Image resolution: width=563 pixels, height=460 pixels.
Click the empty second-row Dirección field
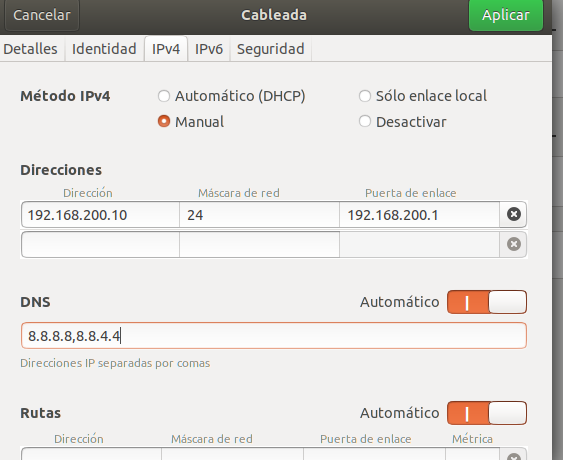(100, 245)
